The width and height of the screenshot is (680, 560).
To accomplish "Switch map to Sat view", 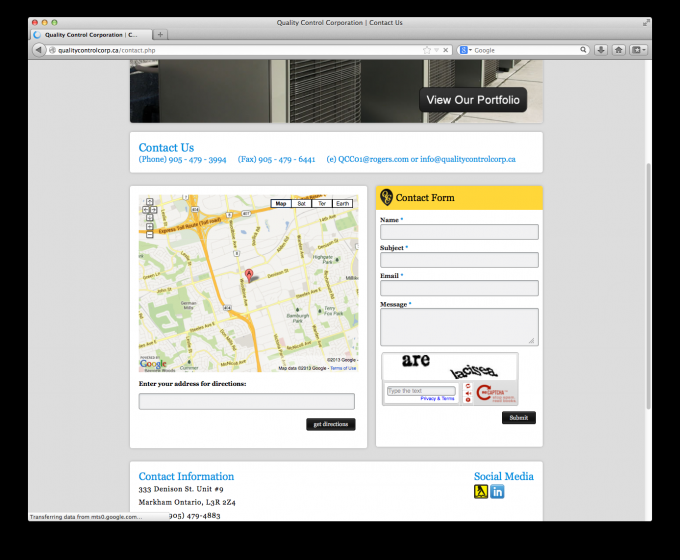I will (x=301, y=203).
